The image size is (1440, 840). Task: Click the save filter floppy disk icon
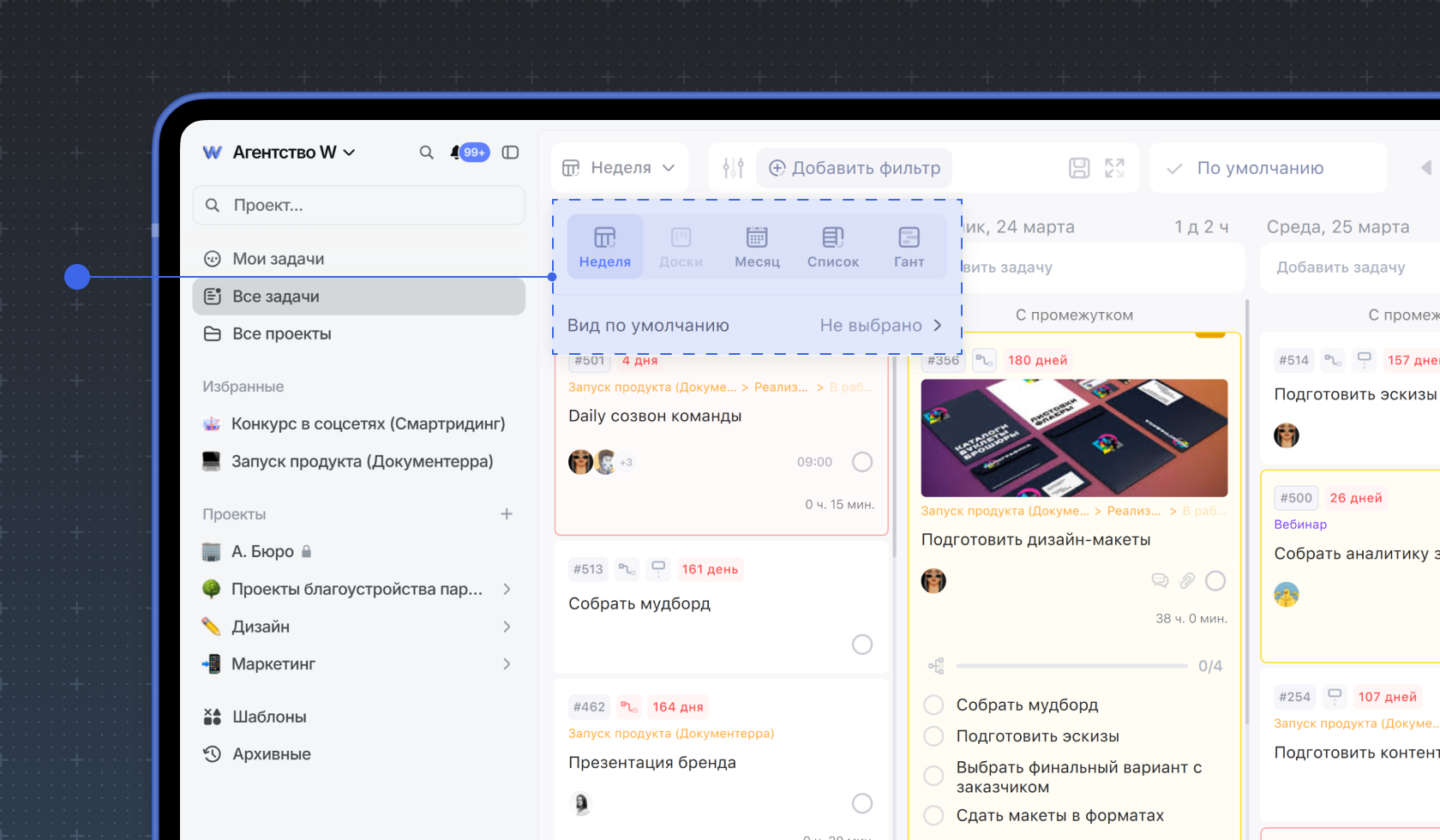1079,168
